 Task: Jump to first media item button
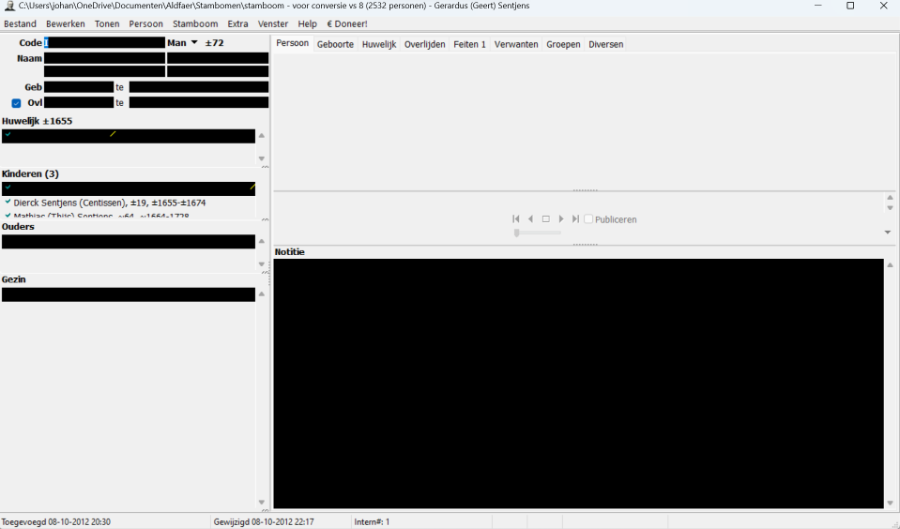point(516,219)
